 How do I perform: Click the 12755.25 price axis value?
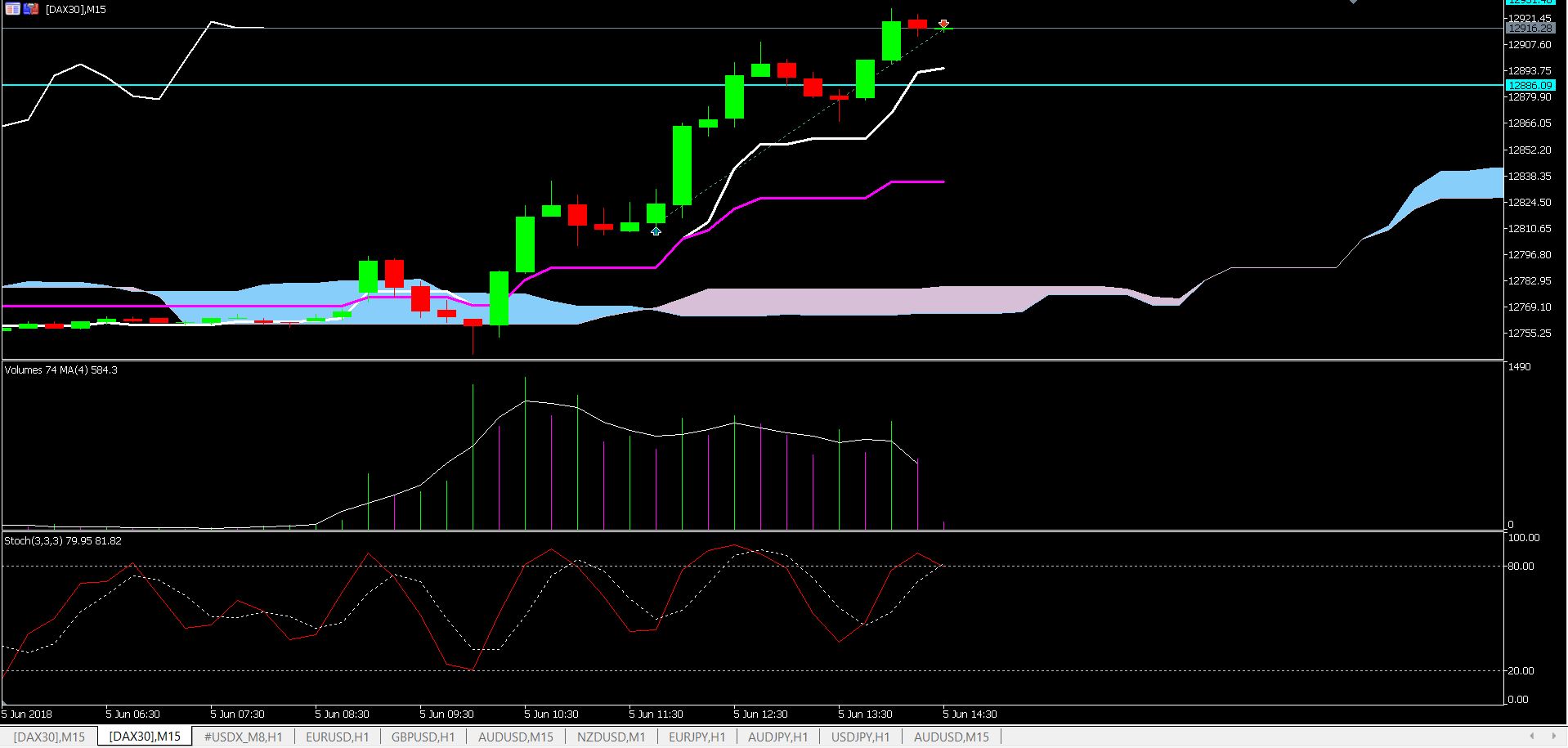(1530, 334)
